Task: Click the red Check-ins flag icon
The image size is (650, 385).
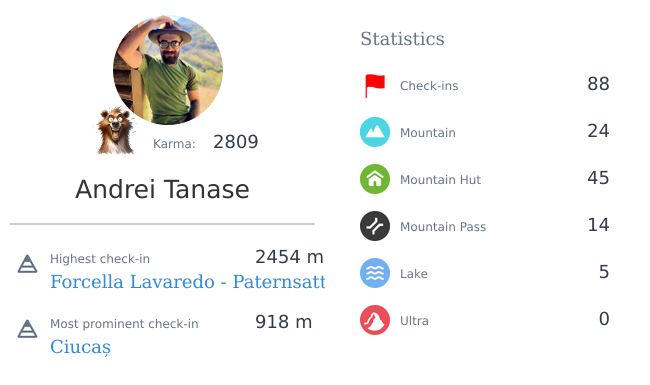Action: [375, 86]
